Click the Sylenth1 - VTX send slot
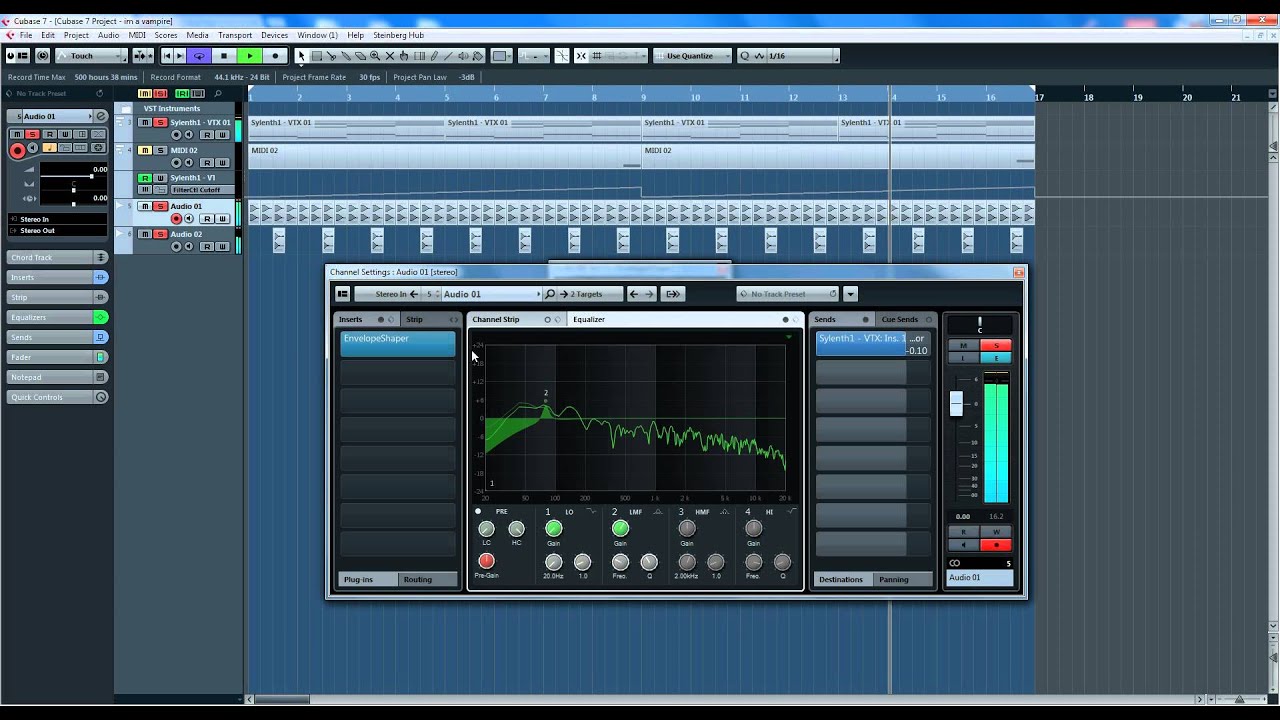This screenshot has height=720, width=1280. point(873,343)
